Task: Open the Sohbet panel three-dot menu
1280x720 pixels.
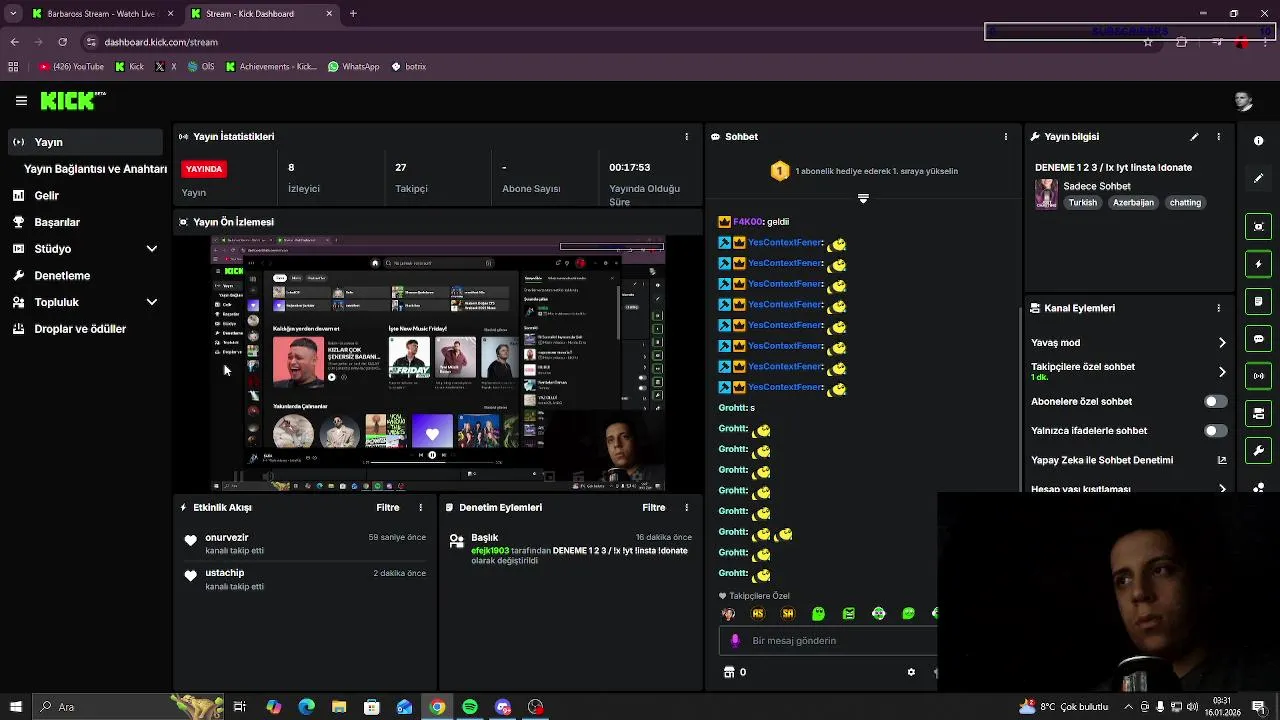Action: click(x=1006, y=137)
